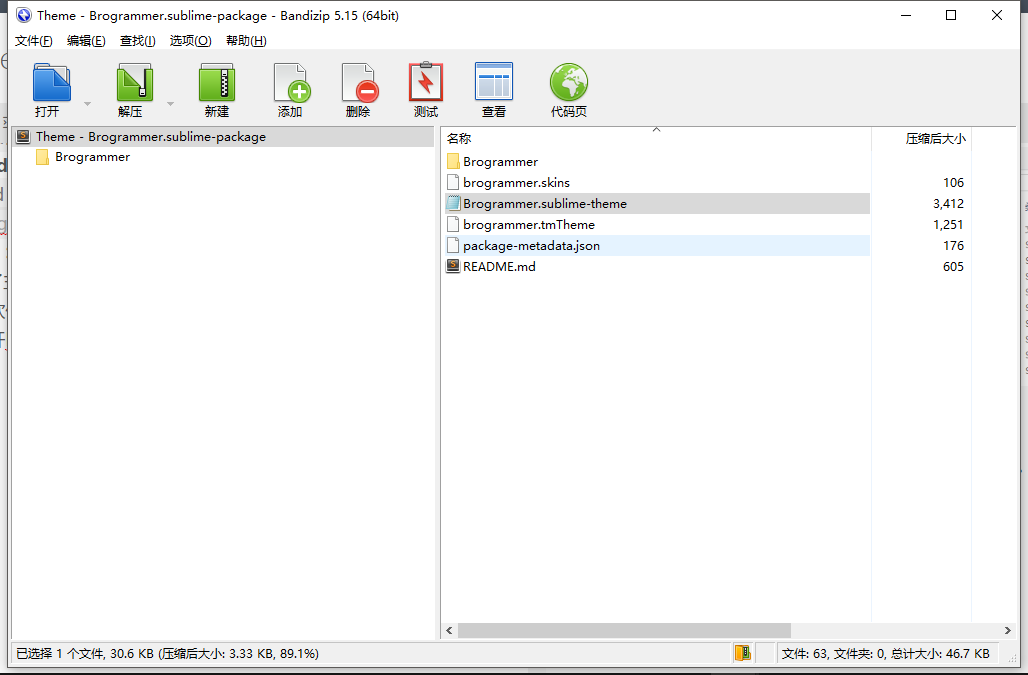Click the New archive (新建) icon
Image resolution: width=1028 pixels, height=675 pixels.
point(216,83)
